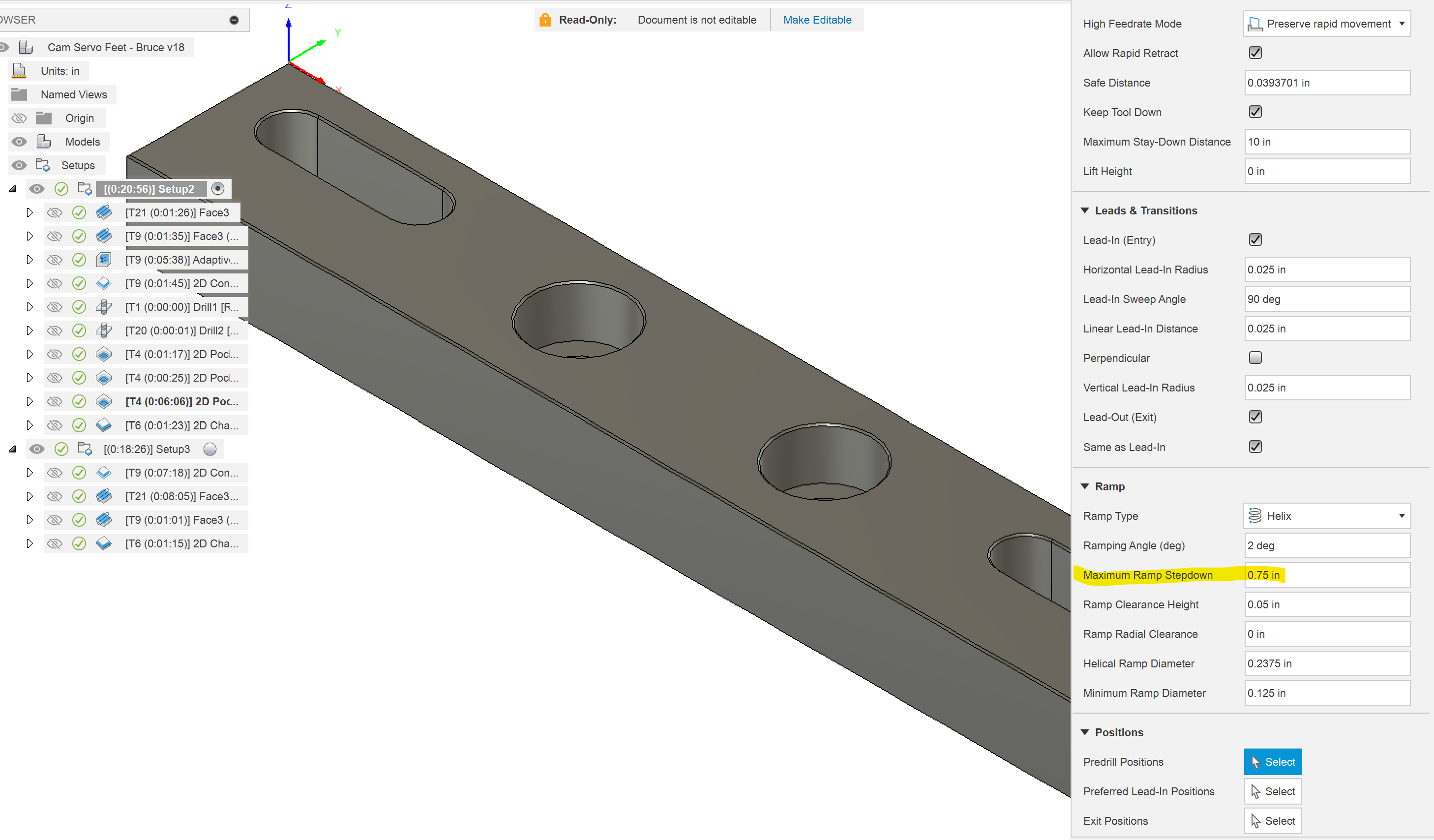1434x840 pixels.
Task: Click the Units icon in the browser tree
Action: pyautogui.click(x=19, y=70)
